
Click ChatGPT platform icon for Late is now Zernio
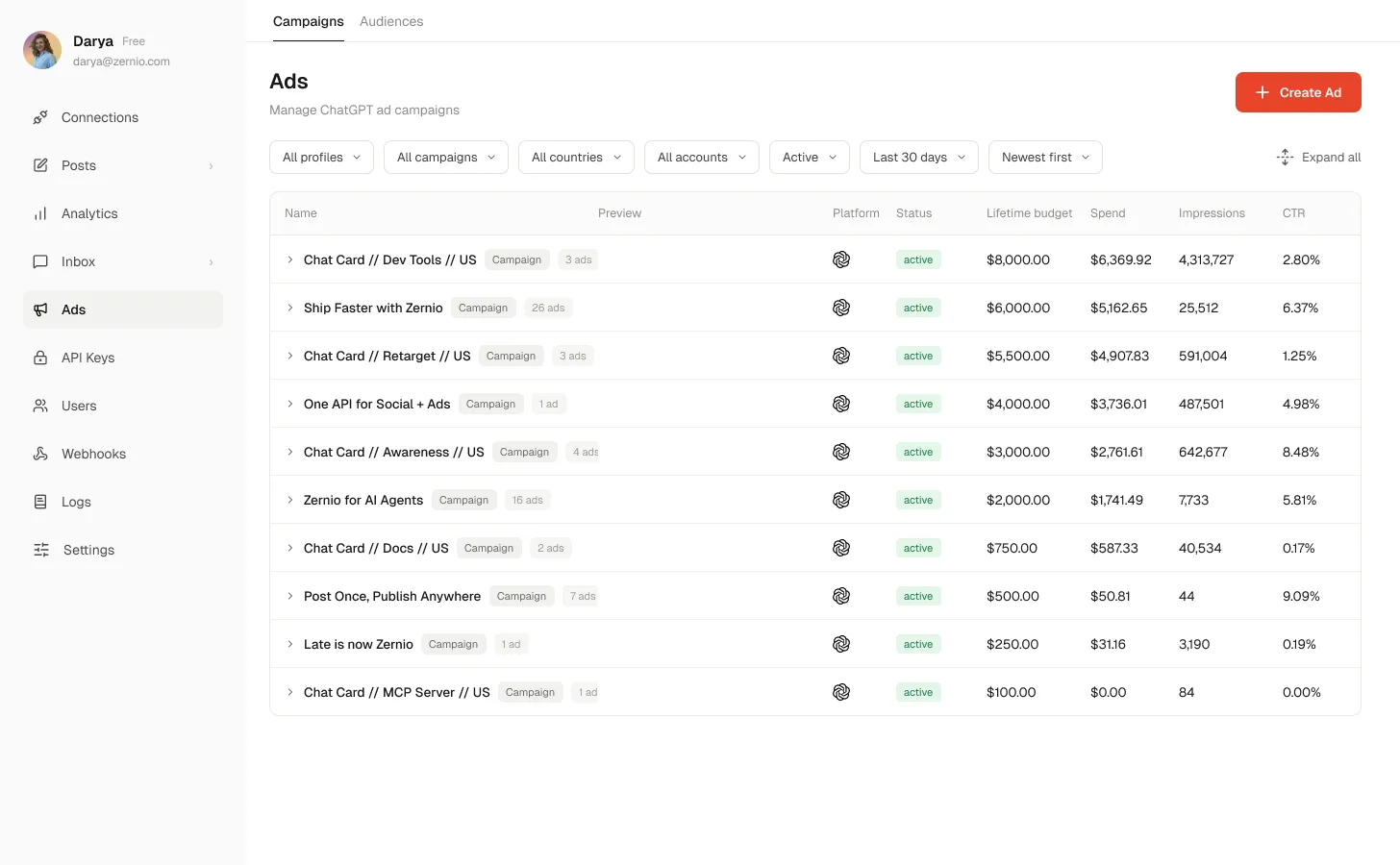(841, 644)
